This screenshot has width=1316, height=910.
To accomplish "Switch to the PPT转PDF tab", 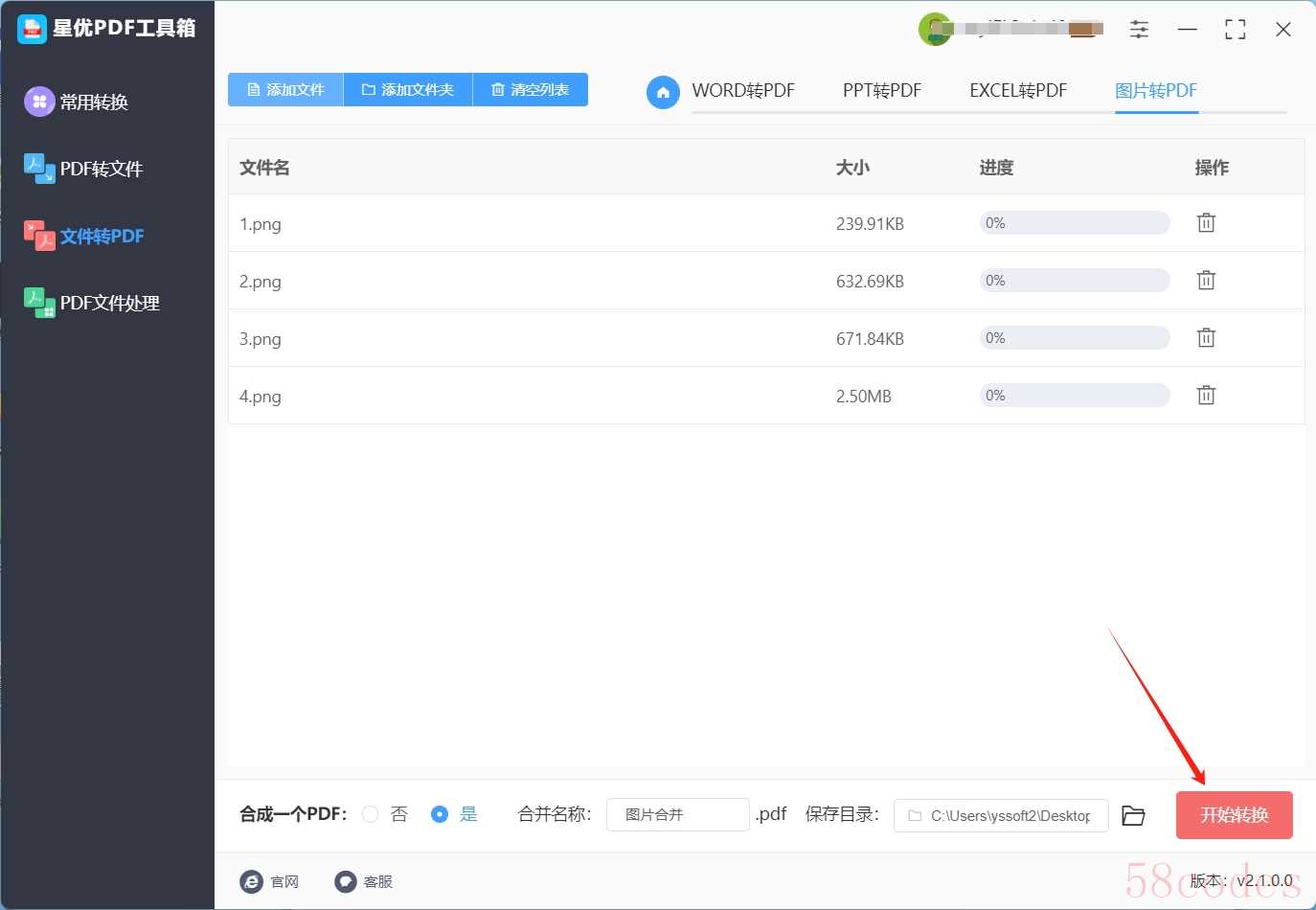I will coord(882,91).
